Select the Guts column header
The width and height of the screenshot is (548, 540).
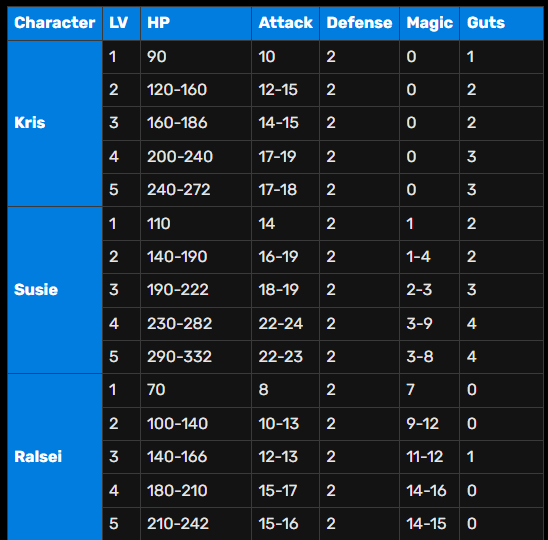click(x=501, y=23)
